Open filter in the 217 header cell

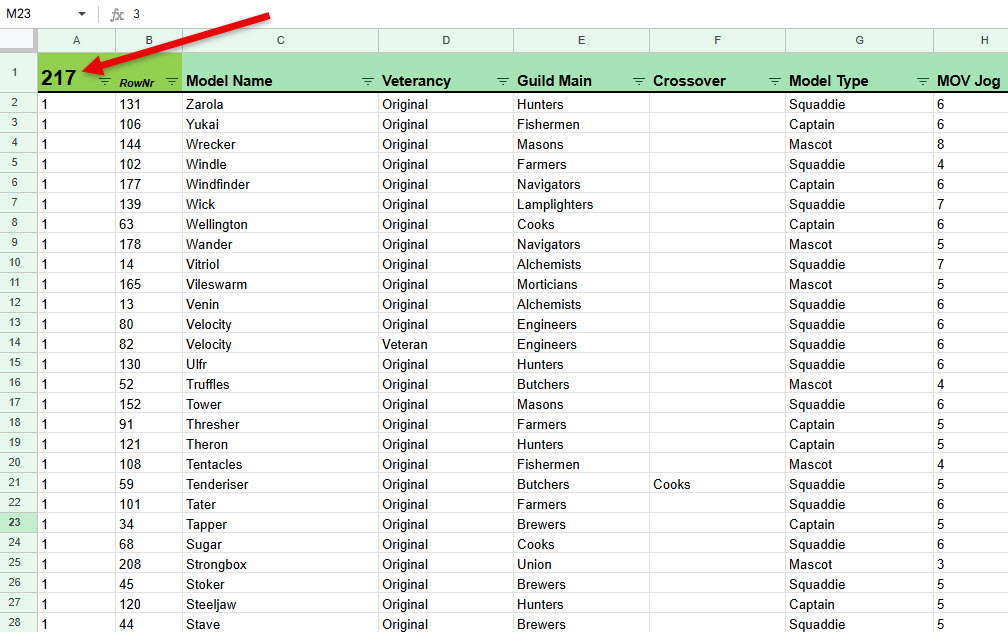[104, 81]
